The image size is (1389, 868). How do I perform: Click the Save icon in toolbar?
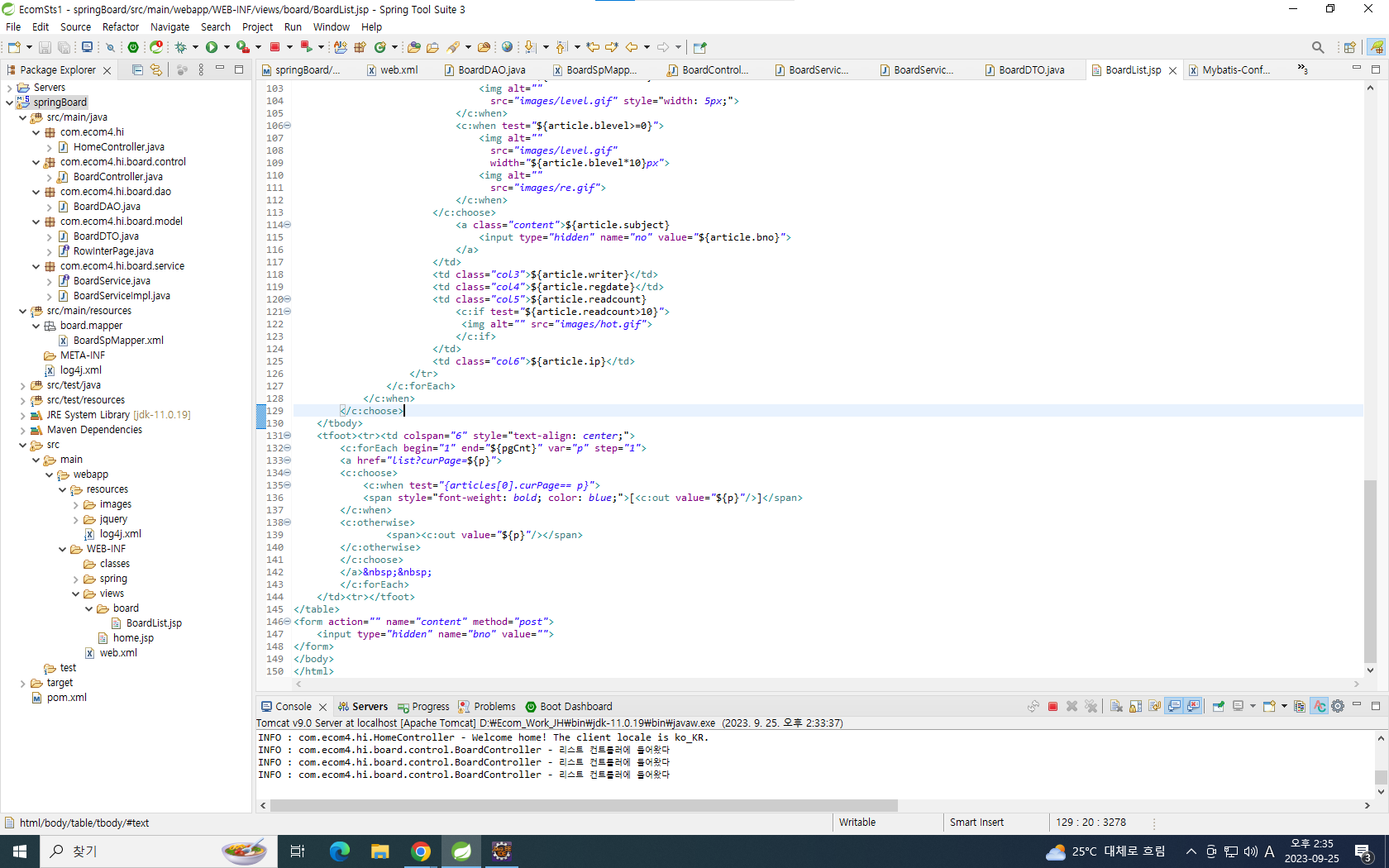tap(45, 47)
